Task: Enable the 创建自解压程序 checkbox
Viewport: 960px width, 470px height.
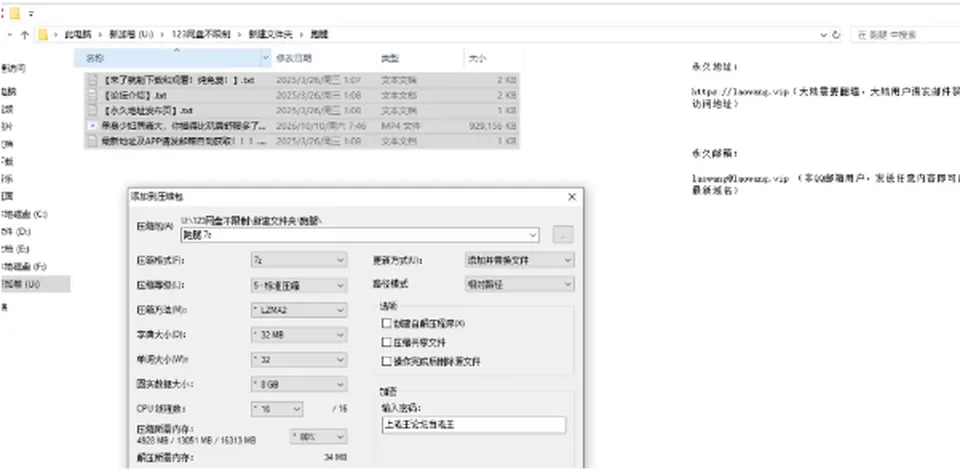Action: [x=386, y=323]
